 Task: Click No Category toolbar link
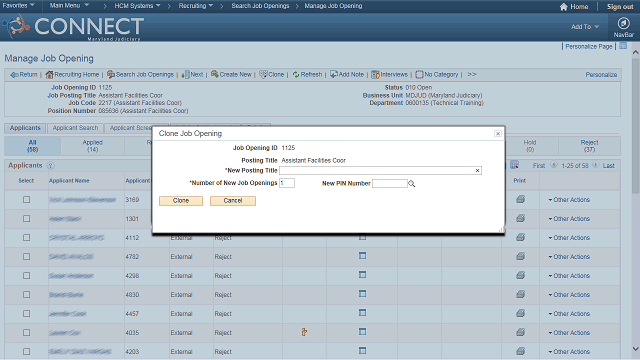click(437, 75)
